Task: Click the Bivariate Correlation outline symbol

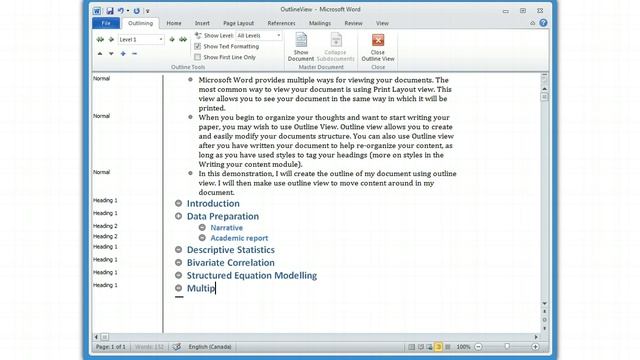Action: pos(178,262)
